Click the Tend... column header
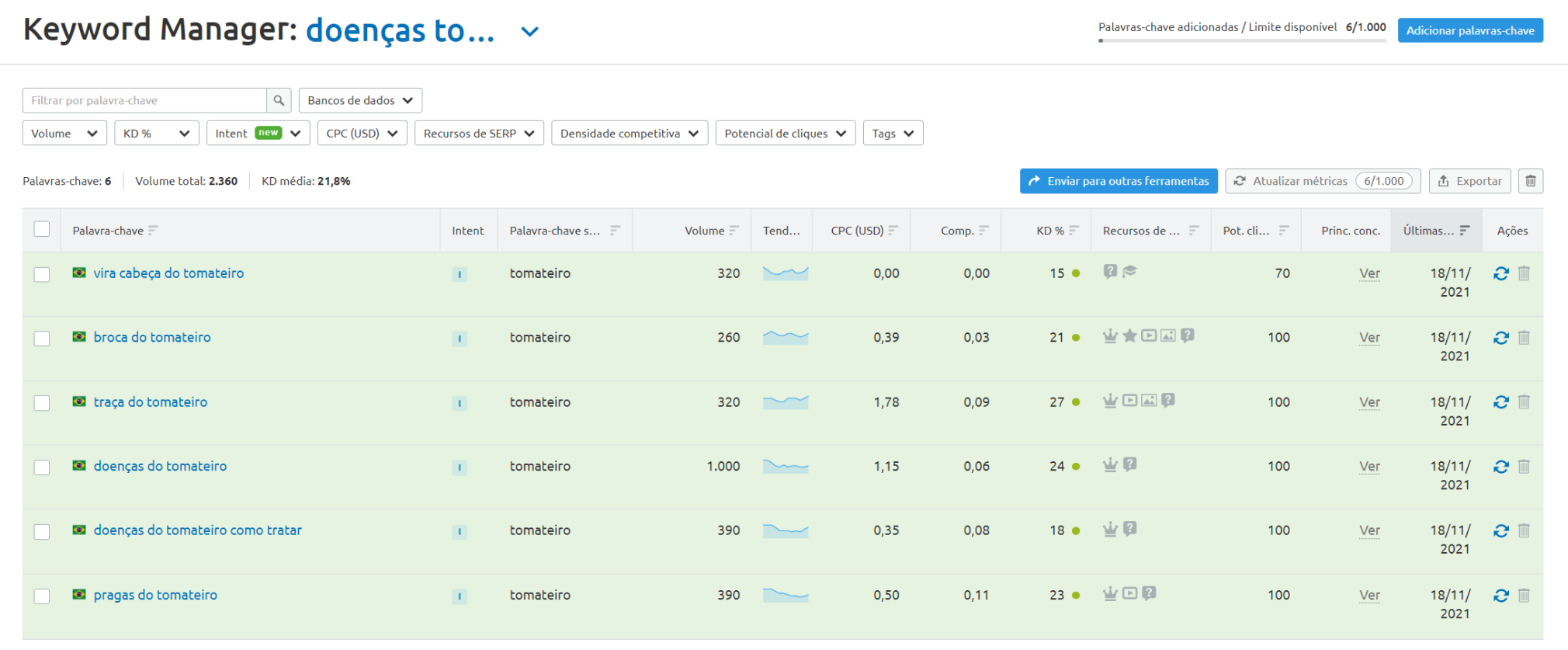Viewport: 1568px width, 650px height. pos(781,231)
